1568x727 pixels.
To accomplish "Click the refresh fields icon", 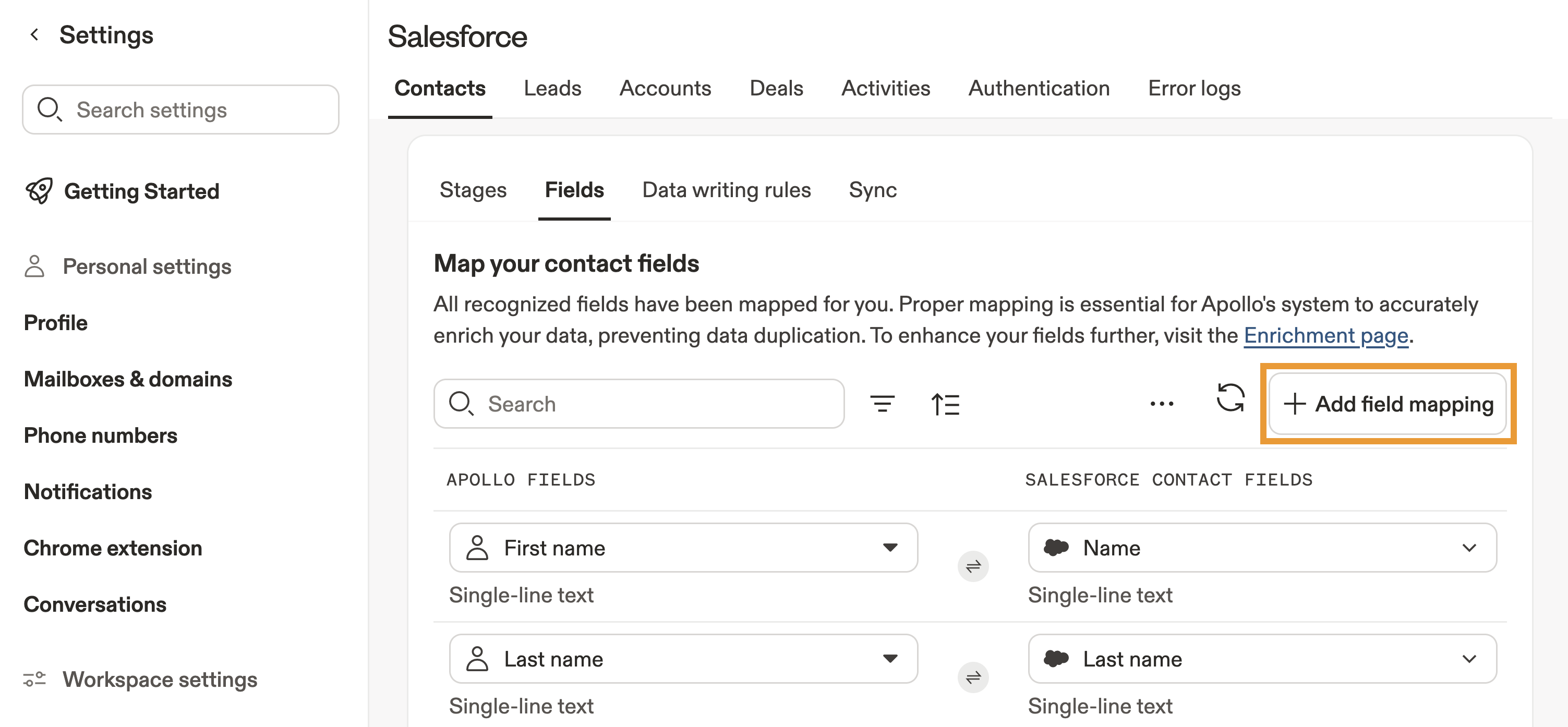I will [x=1230, y=398].
